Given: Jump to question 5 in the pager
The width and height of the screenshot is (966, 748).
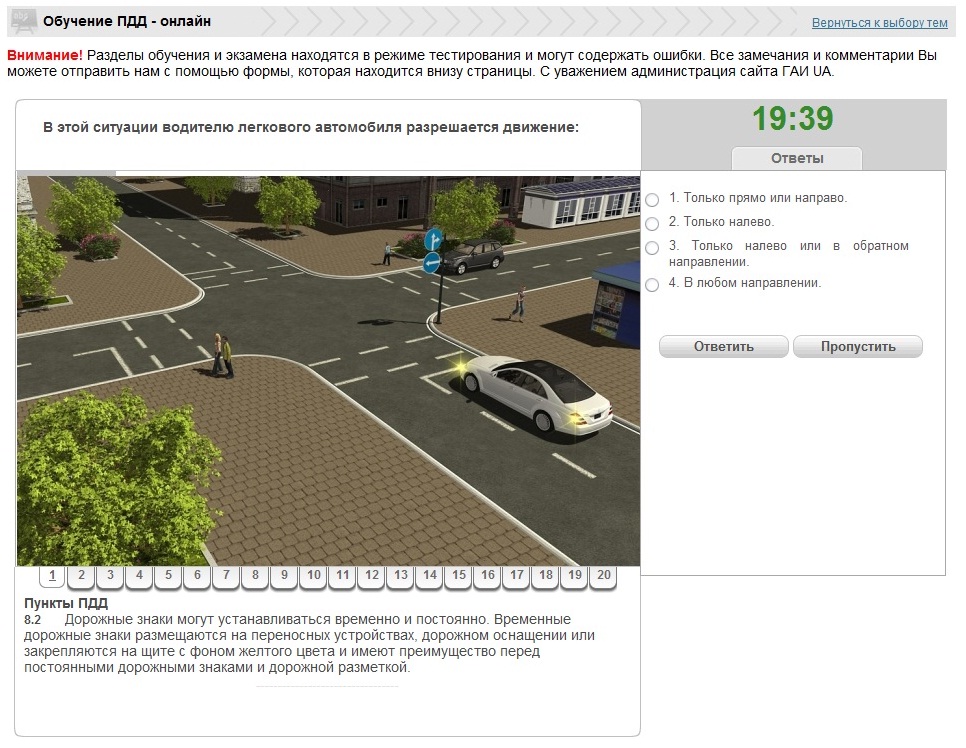Looking at the screenshot, I should (168, 576).
